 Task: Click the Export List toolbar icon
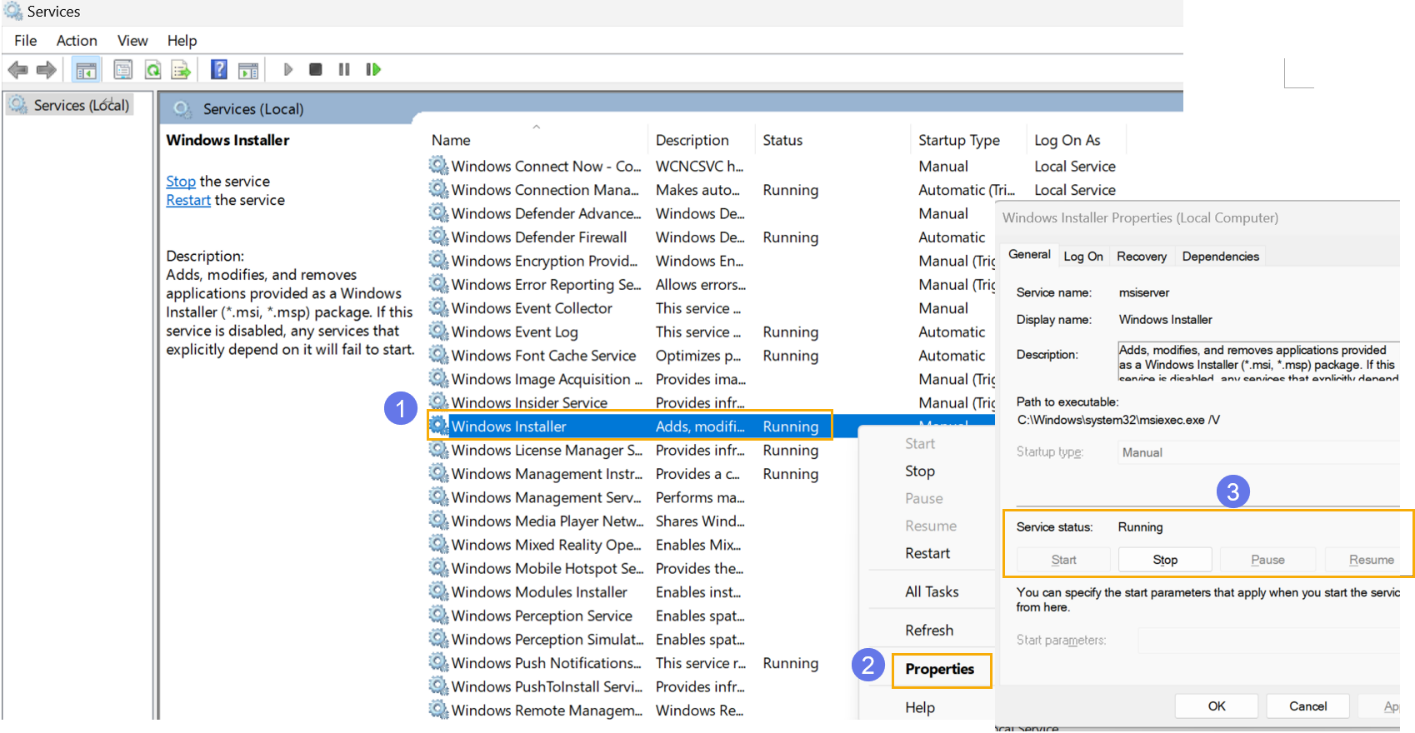[181, 70]
